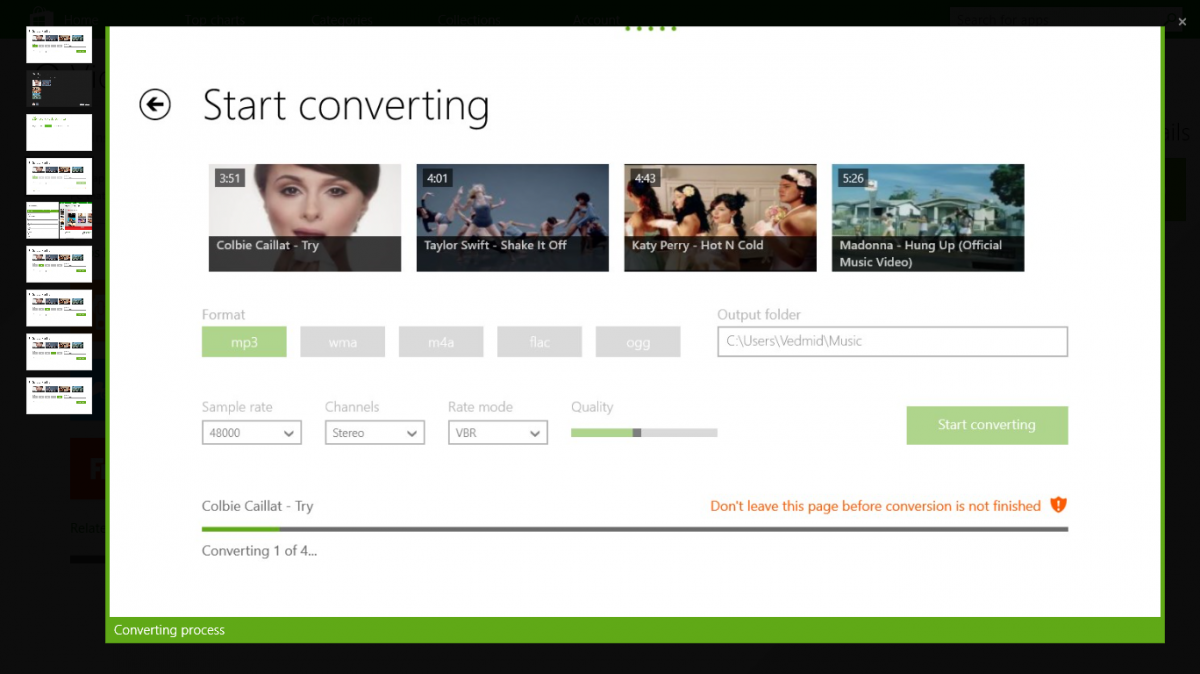
Task: Click the 'Start converting' page heading
Action: [x=346, y=105]
